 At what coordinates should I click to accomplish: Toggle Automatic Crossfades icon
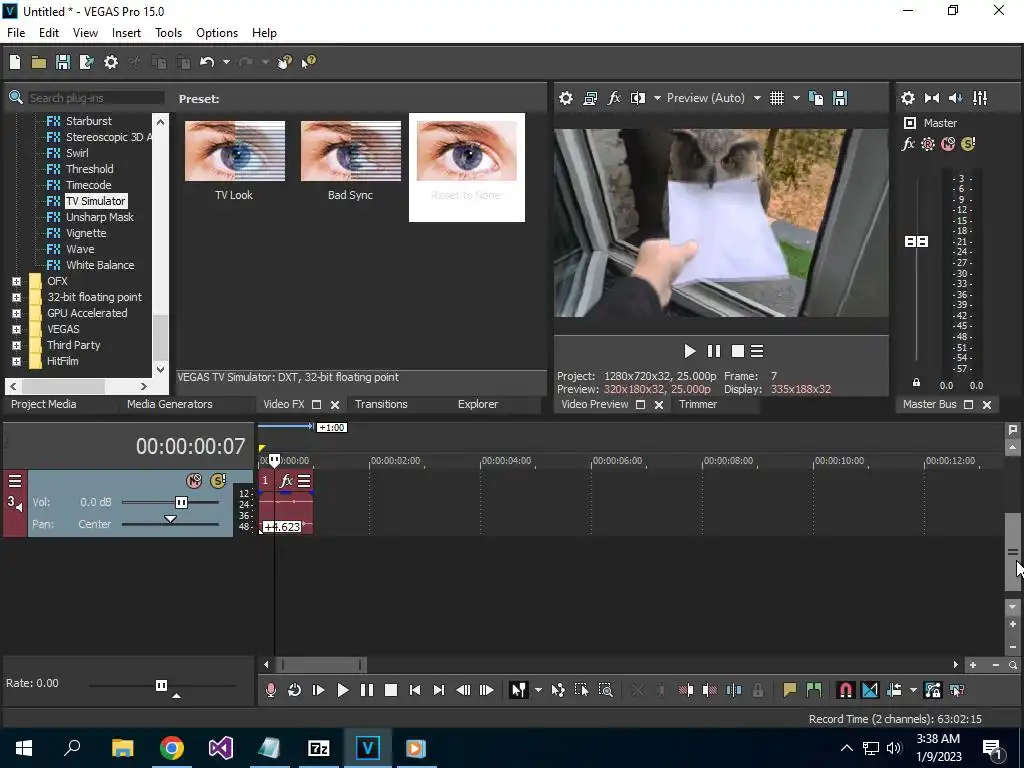tap(870, 690)
